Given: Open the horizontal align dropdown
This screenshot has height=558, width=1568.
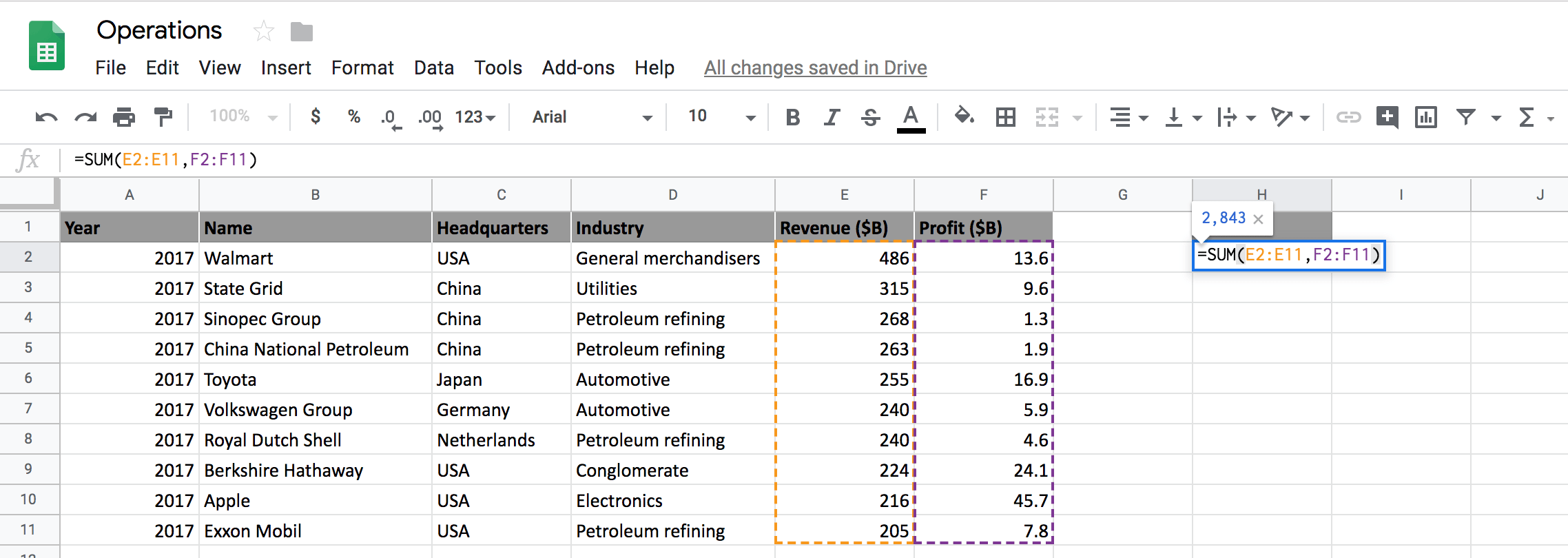Looking at the screenshot, I should [1128, 118].
